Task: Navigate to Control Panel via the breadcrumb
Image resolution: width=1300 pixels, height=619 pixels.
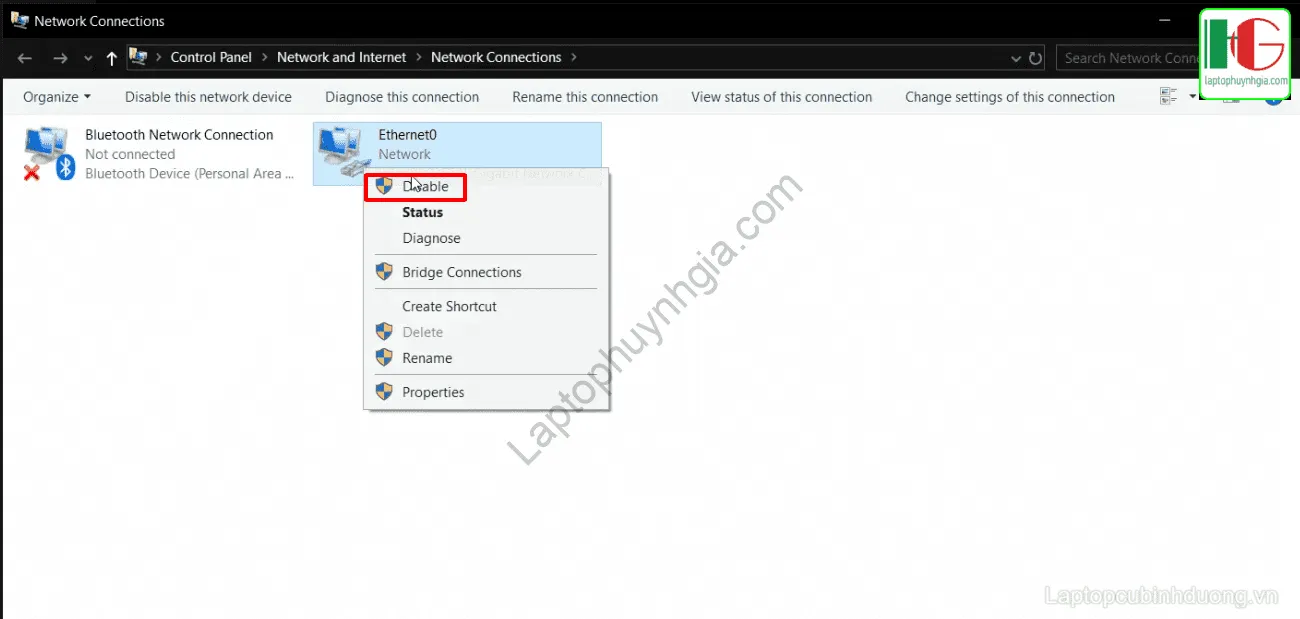Action: click(x=211, y=57)
